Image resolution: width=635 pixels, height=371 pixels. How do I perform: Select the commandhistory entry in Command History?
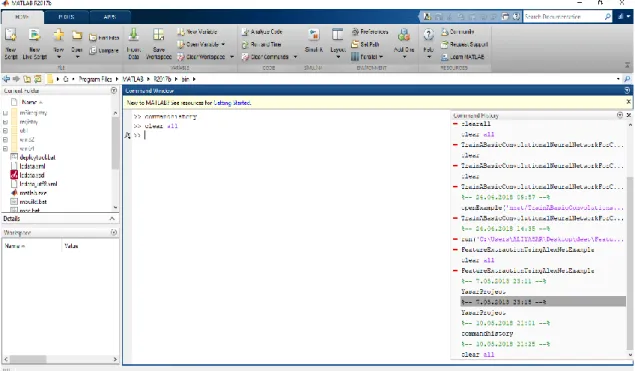pyautogui.click(x=487, y=334)
